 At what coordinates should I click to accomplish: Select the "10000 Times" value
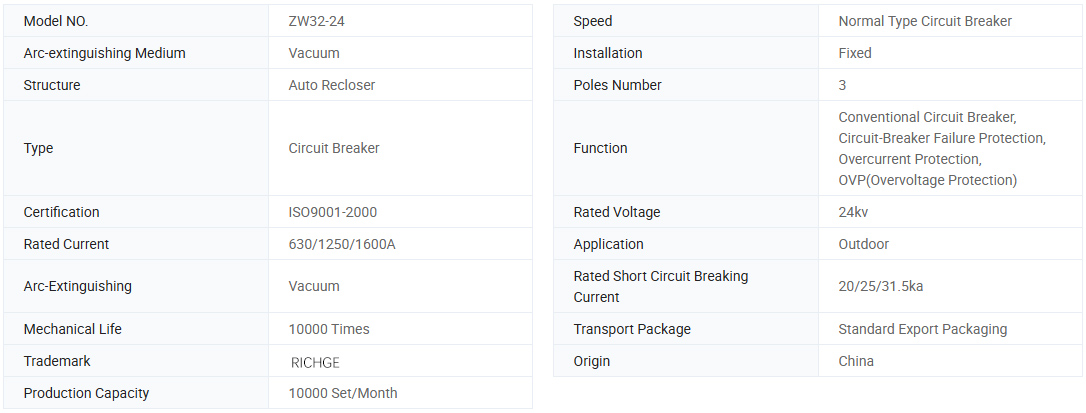point(329,329)
